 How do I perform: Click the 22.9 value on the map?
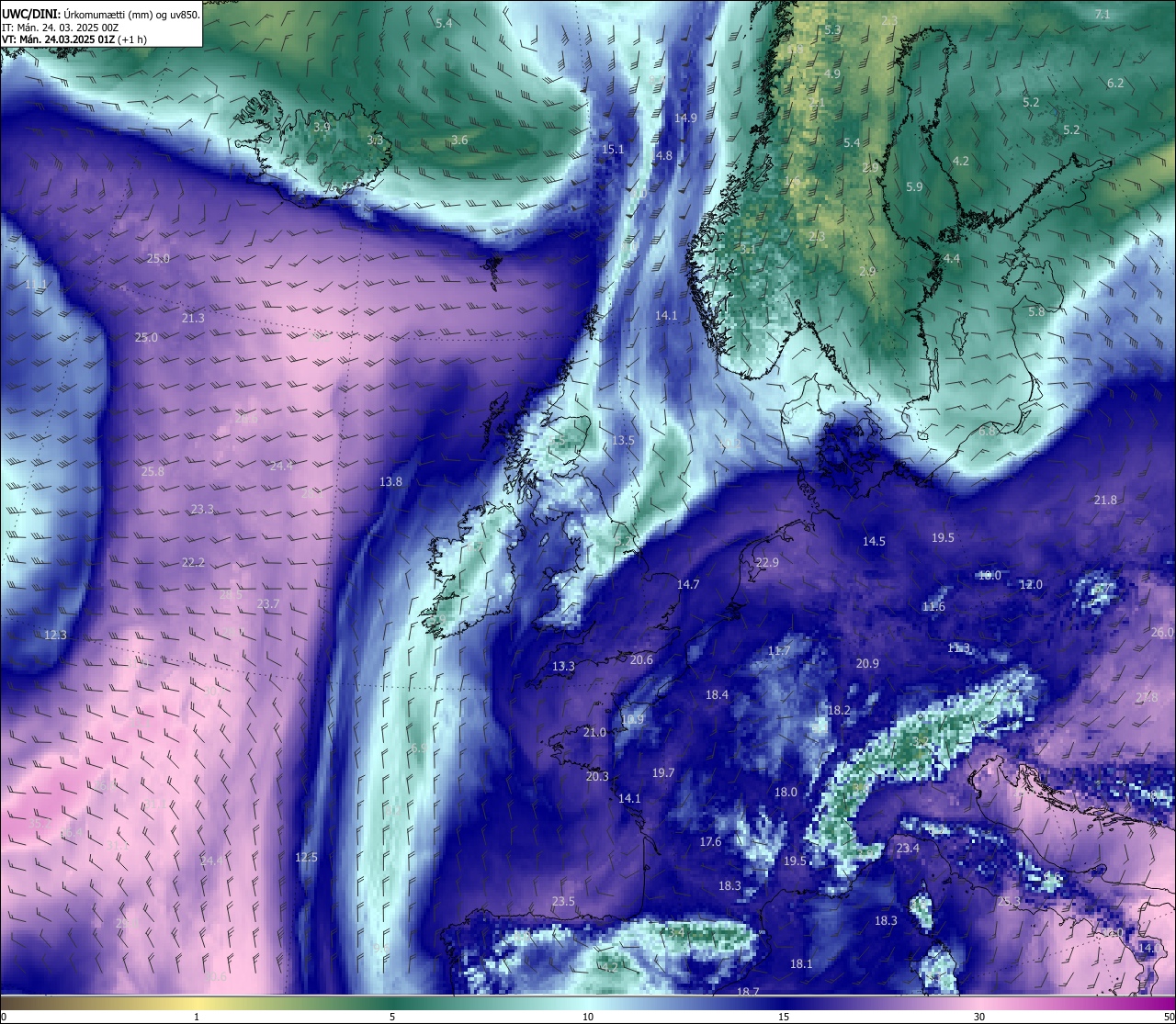click(x=767, y=562)
